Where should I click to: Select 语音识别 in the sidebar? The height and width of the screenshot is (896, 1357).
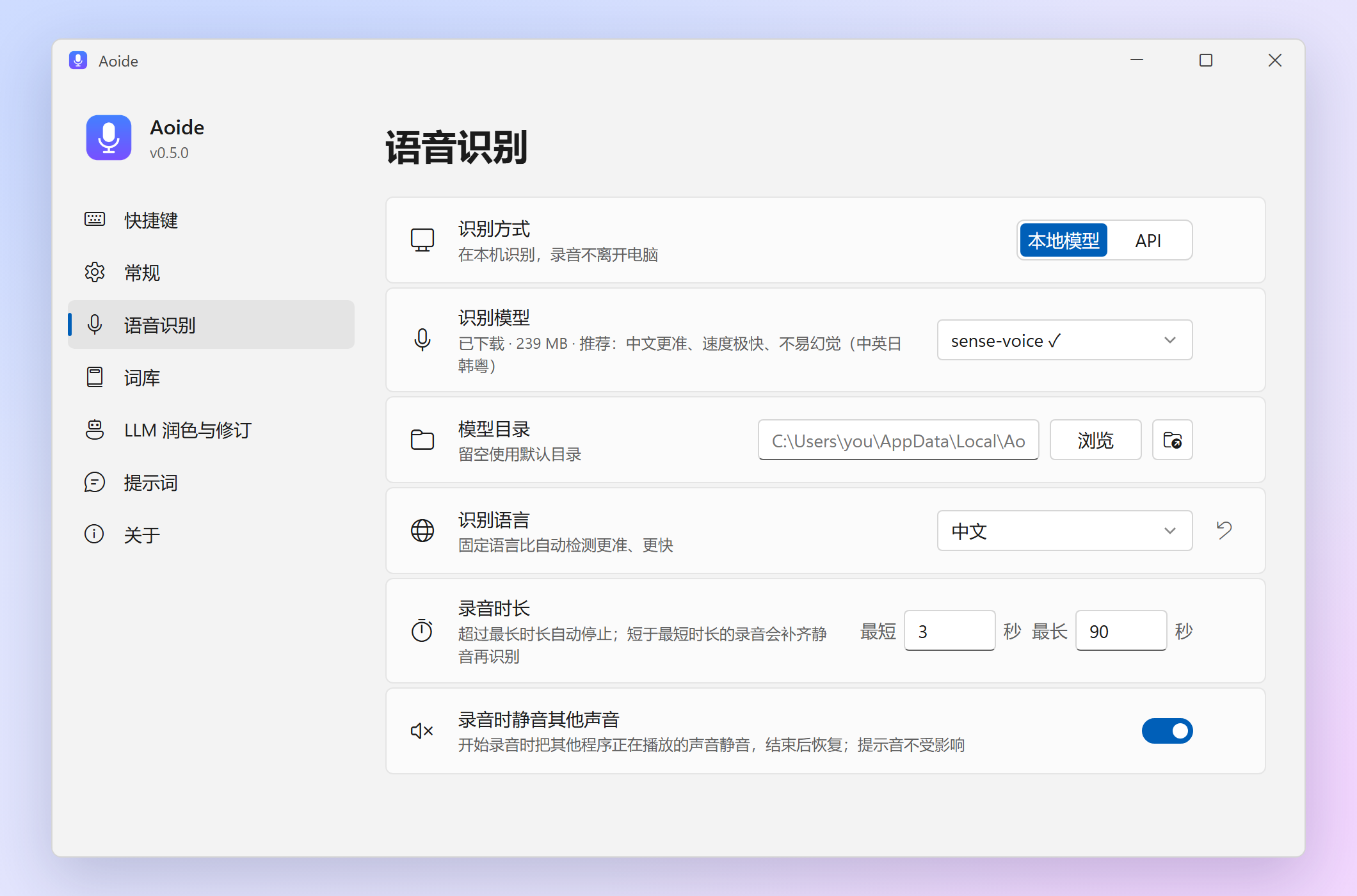211,324
